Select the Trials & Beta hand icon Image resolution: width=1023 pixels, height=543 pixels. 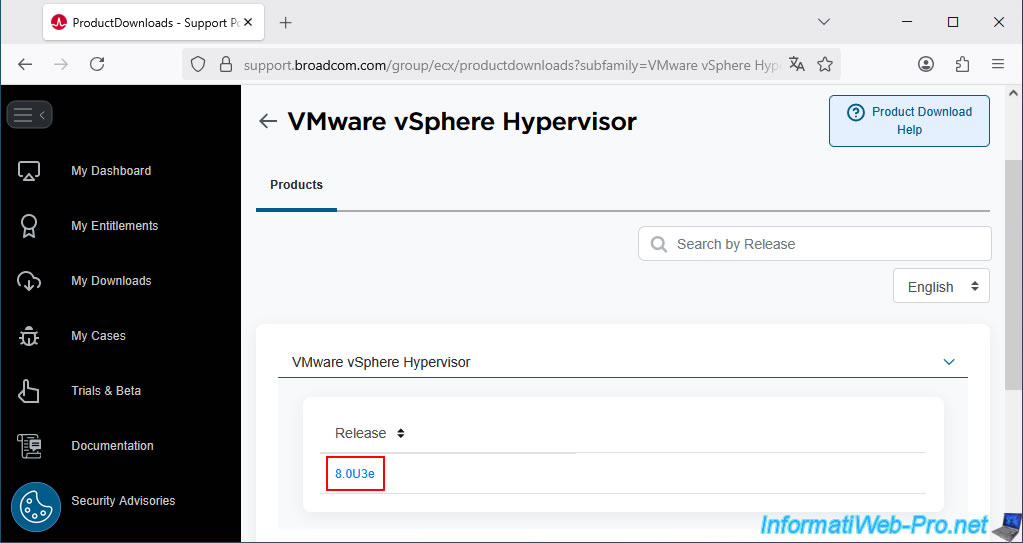[x=29, y=391]
